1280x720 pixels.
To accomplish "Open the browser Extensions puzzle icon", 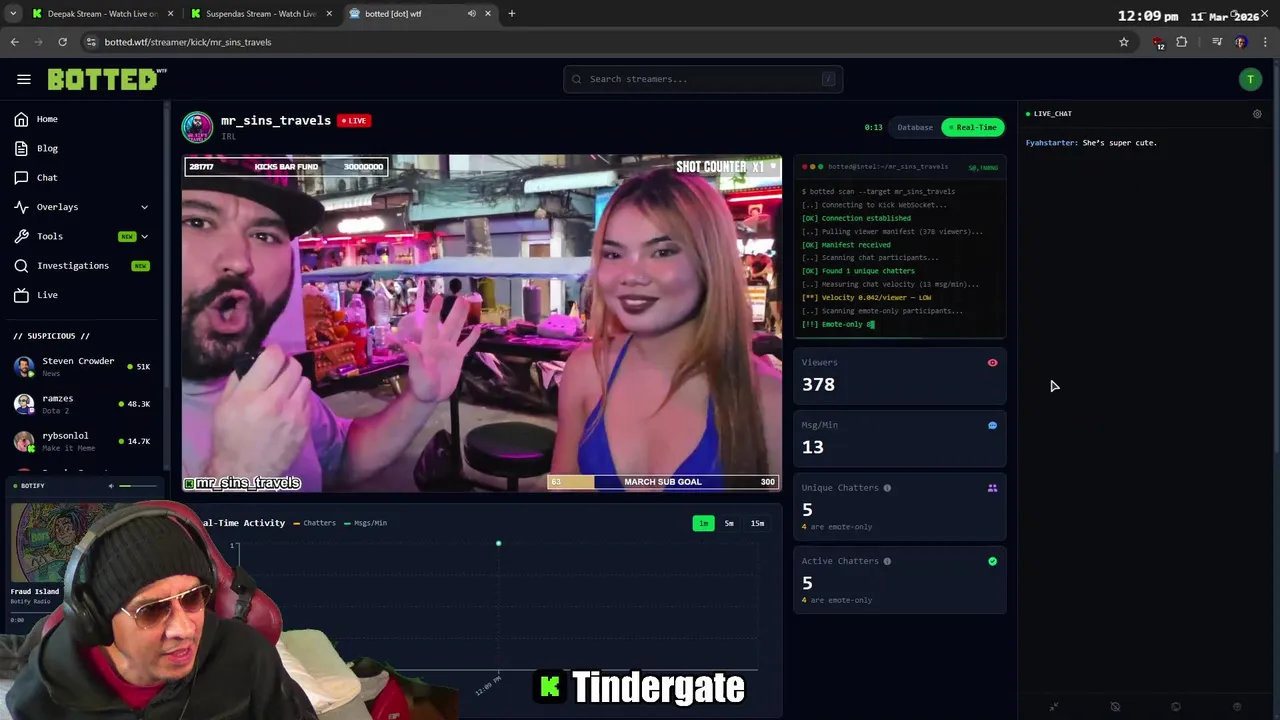I will pyautogui.click(x=1182, y=42).
